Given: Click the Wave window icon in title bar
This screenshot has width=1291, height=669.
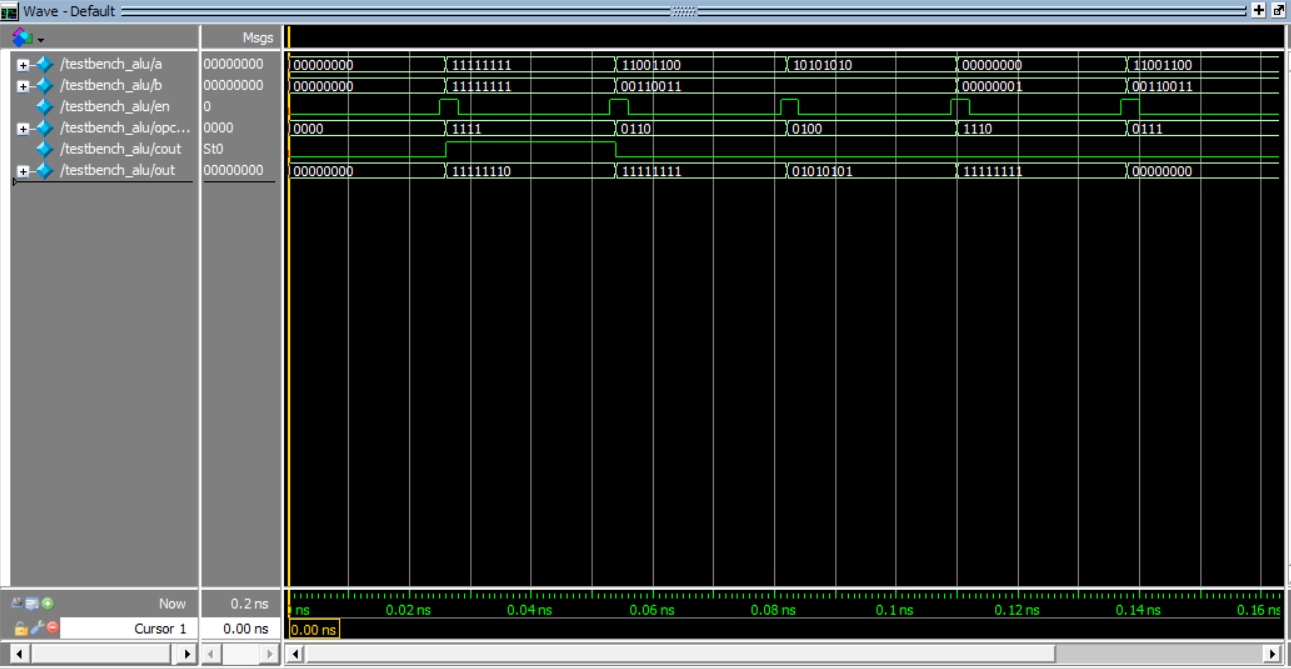Looking at the screenshot, I should point(10,11).
